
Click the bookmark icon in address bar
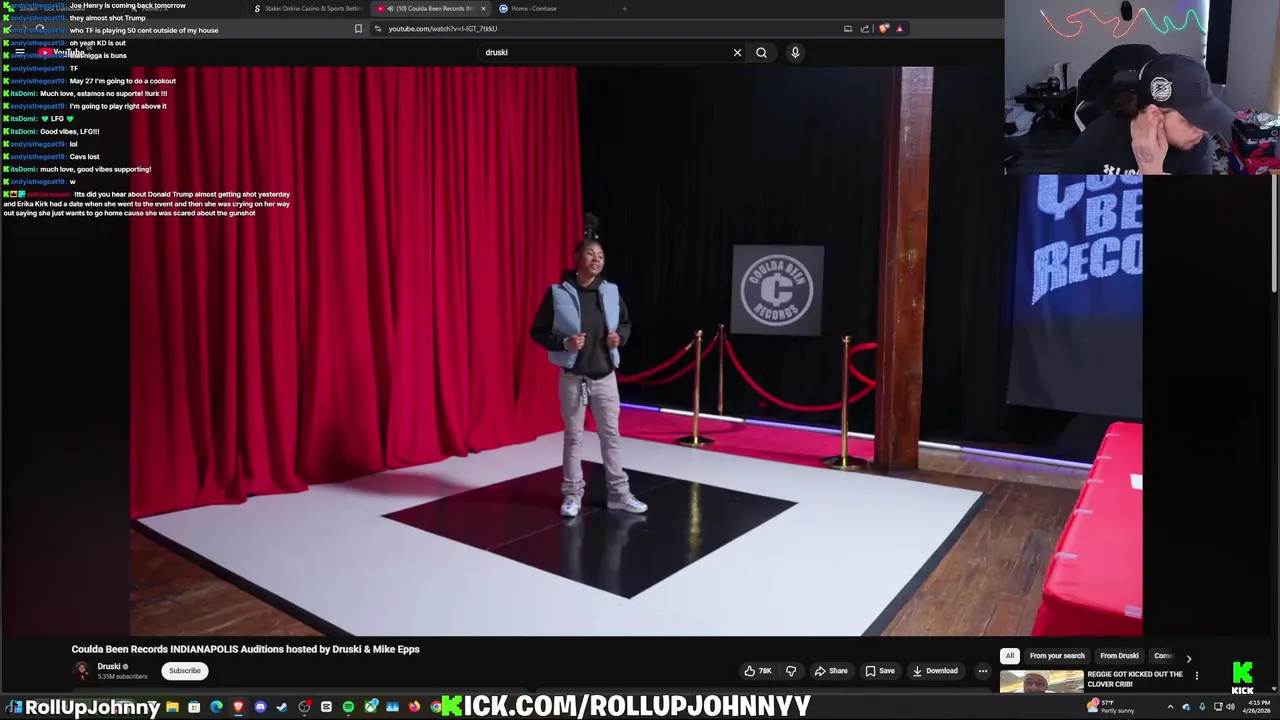[x=358, y=29]
